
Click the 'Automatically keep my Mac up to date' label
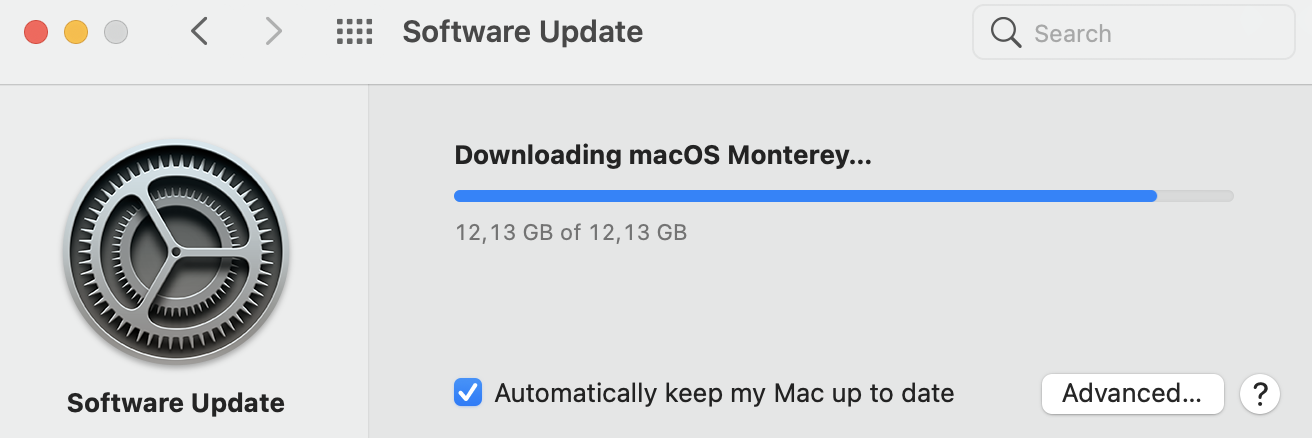click(x=724, y=393)
